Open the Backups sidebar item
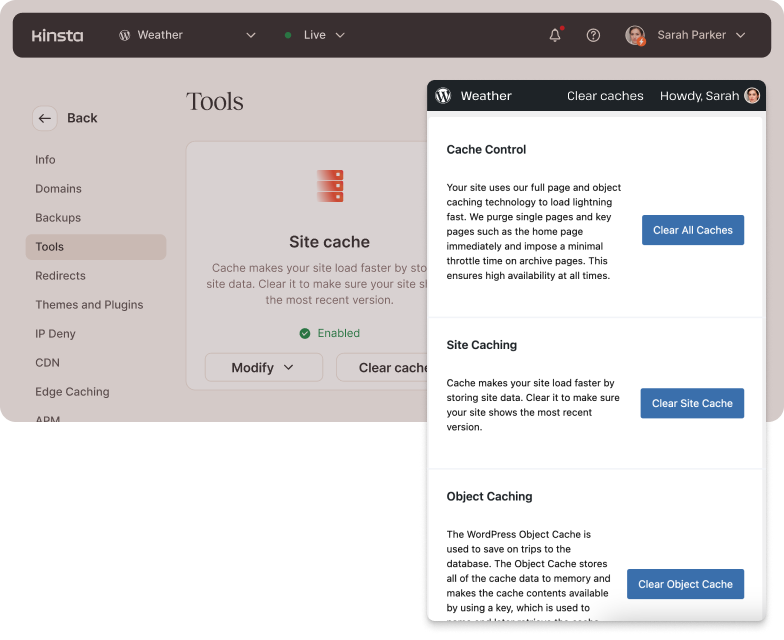This screenshot has height=640, width=784. pyautogui.click(x=58, y=217)
